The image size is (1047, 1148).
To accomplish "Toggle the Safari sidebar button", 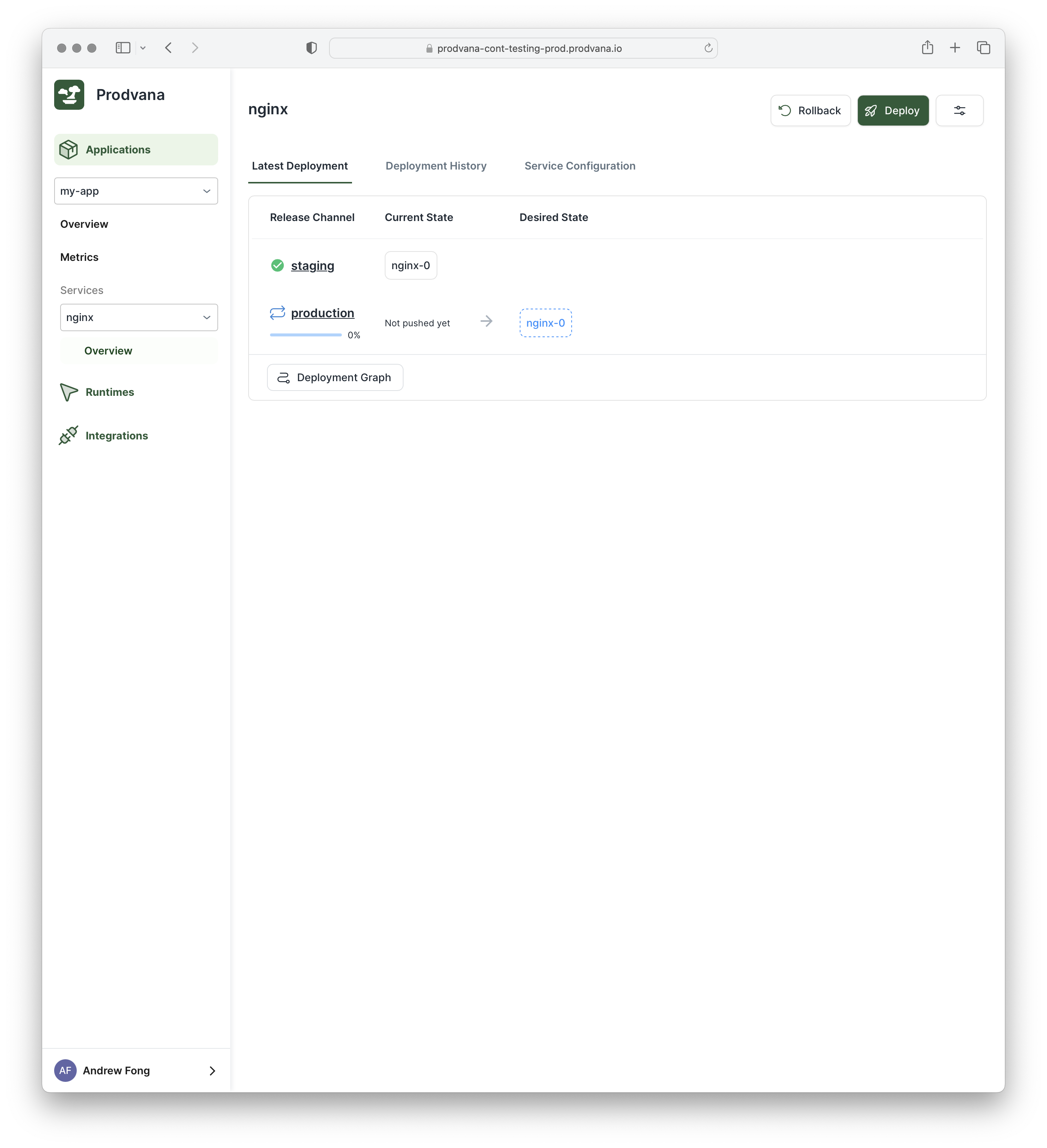I will [123, 48].
